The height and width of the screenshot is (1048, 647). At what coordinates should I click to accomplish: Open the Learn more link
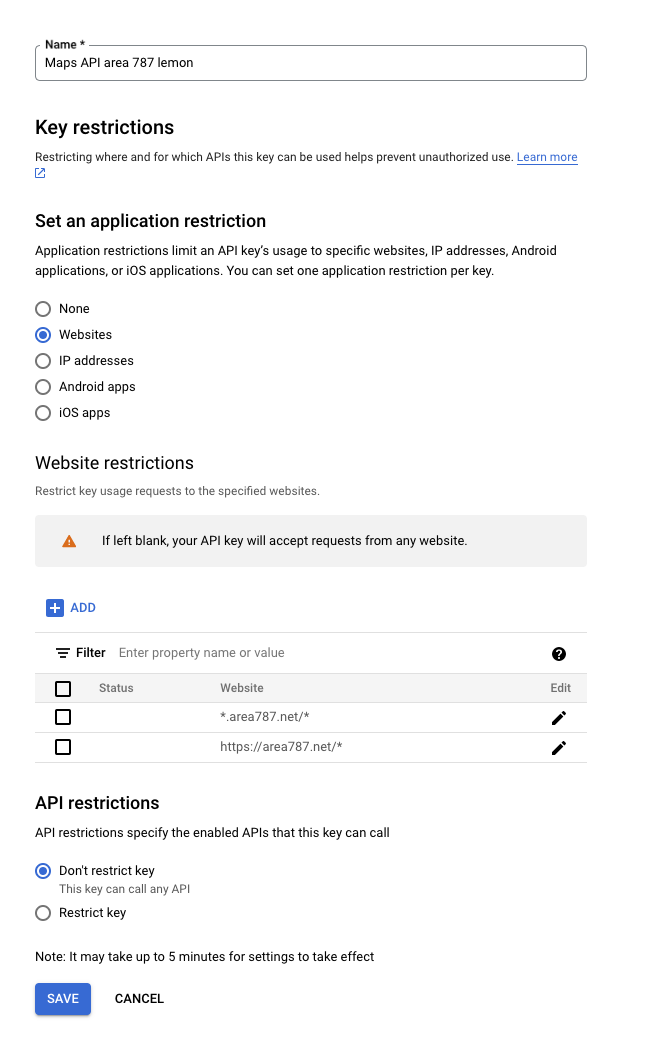pos(546,157)
